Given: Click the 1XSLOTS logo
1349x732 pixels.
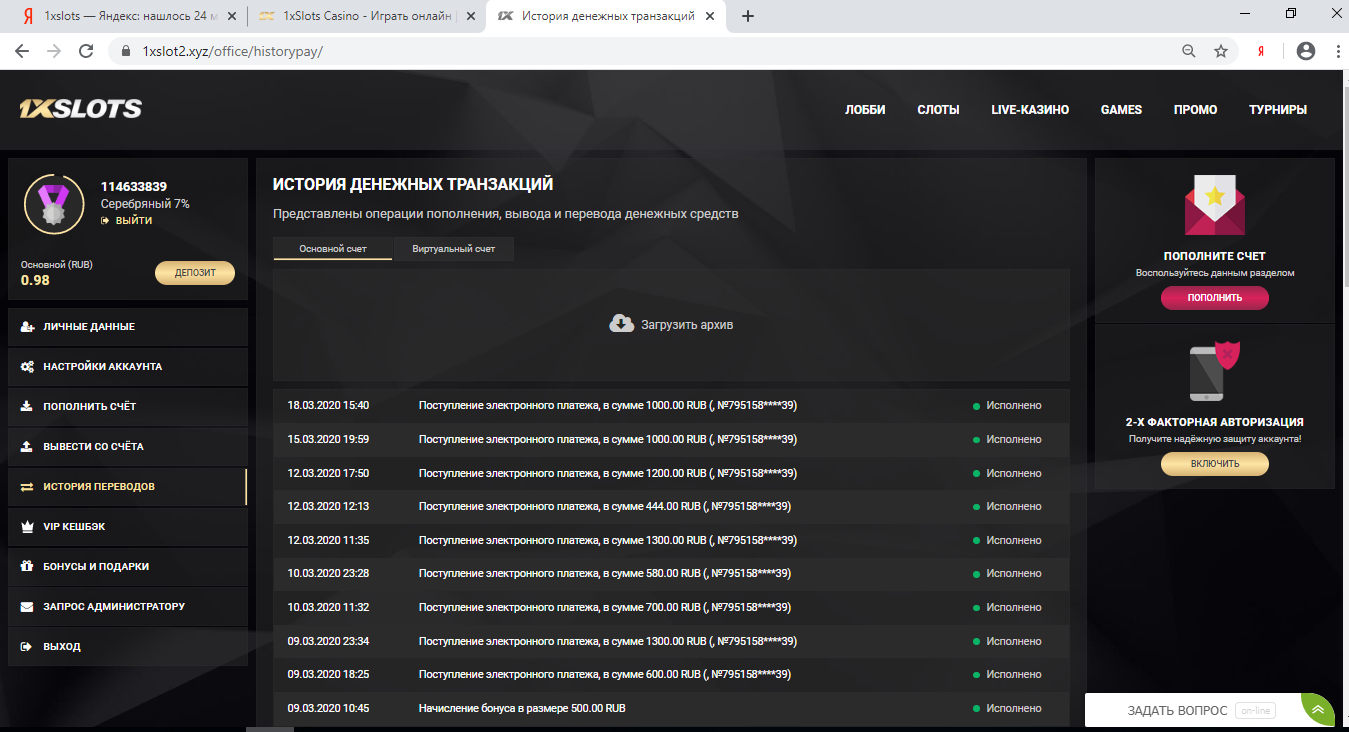Looking at the screenshot, I should point(80,109).
